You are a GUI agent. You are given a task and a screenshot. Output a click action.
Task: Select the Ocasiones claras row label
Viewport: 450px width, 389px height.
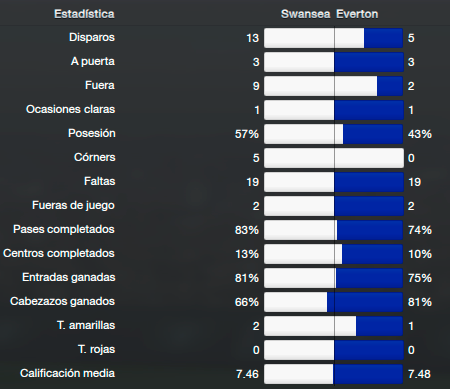tap(71, 109)
